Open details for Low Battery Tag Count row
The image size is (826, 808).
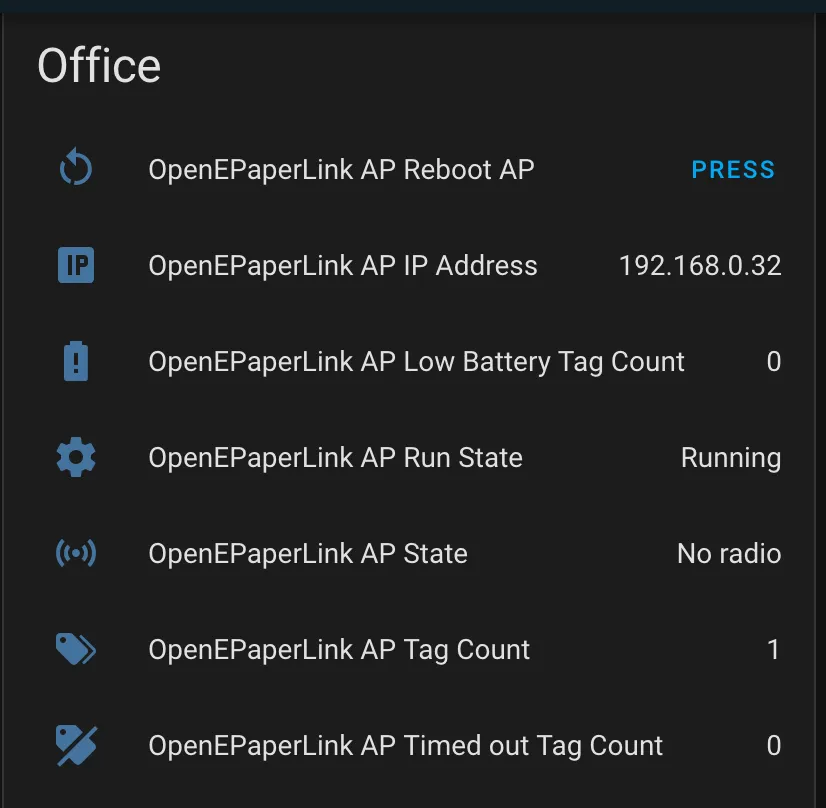tap(416, 361)
